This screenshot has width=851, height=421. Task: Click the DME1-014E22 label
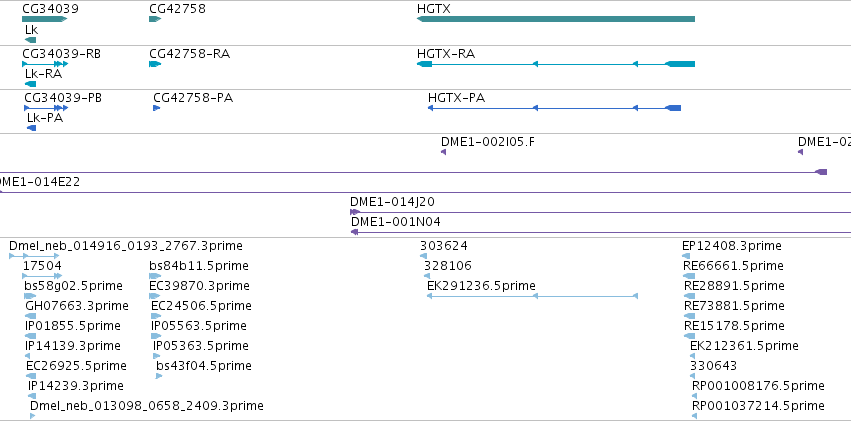click(x=39, y=182)
